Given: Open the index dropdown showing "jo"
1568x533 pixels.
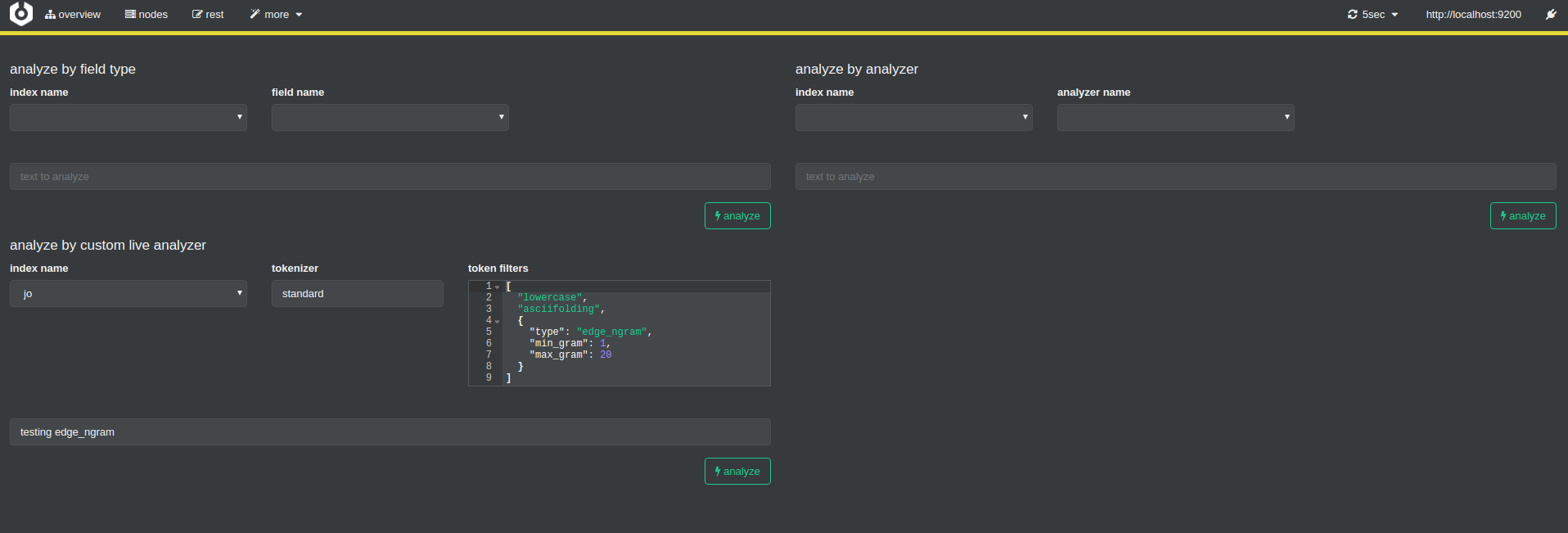Looking at the screenshot, I should point(128,293).
